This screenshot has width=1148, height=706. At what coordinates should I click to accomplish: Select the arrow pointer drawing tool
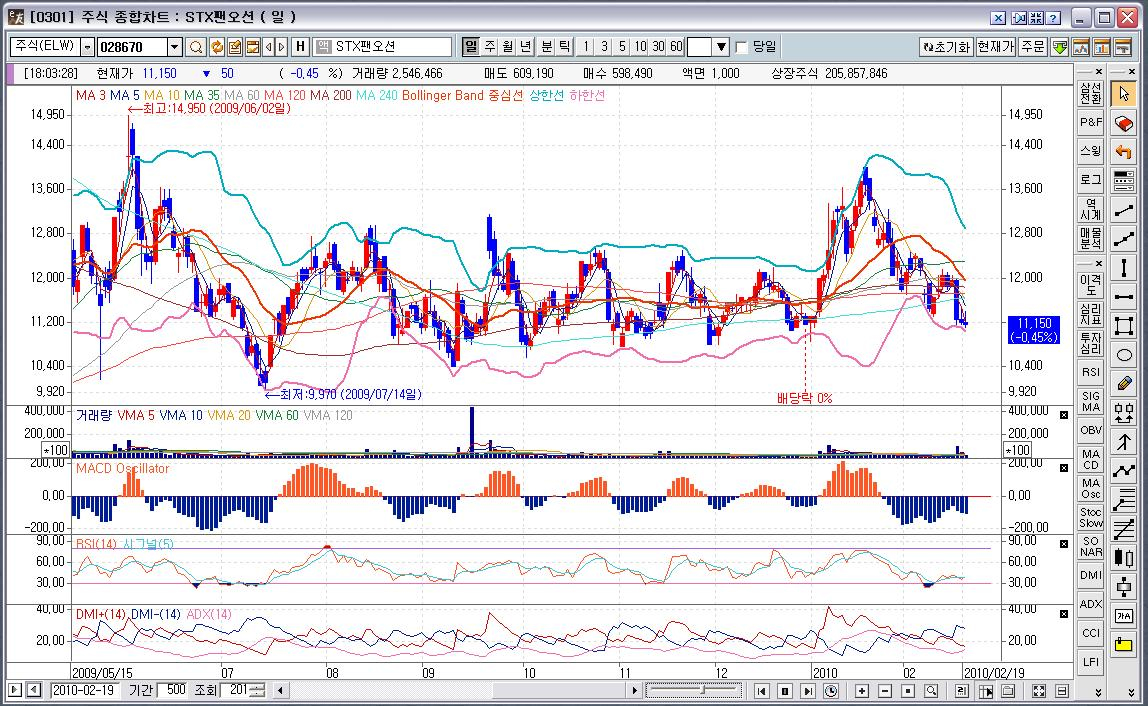[1124, 94]
